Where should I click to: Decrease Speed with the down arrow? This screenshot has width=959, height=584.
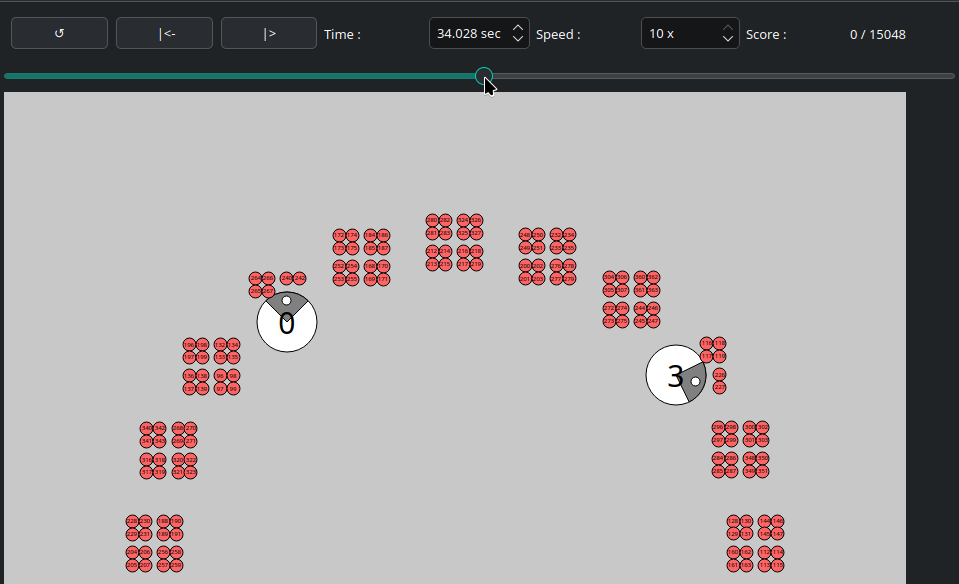point(728,39)
